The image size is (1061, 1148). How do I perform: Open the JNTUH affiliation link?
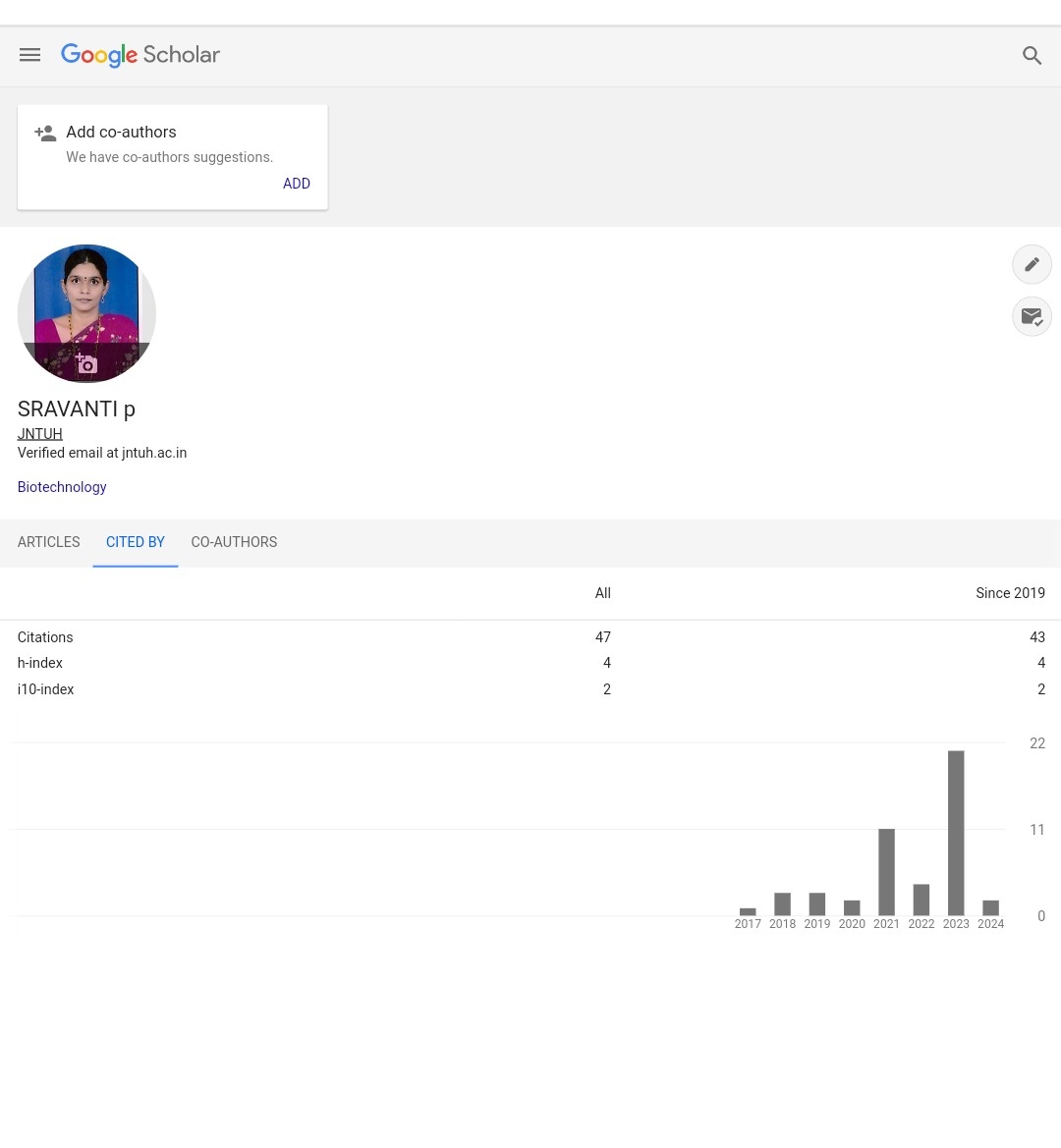pos(40,433)
